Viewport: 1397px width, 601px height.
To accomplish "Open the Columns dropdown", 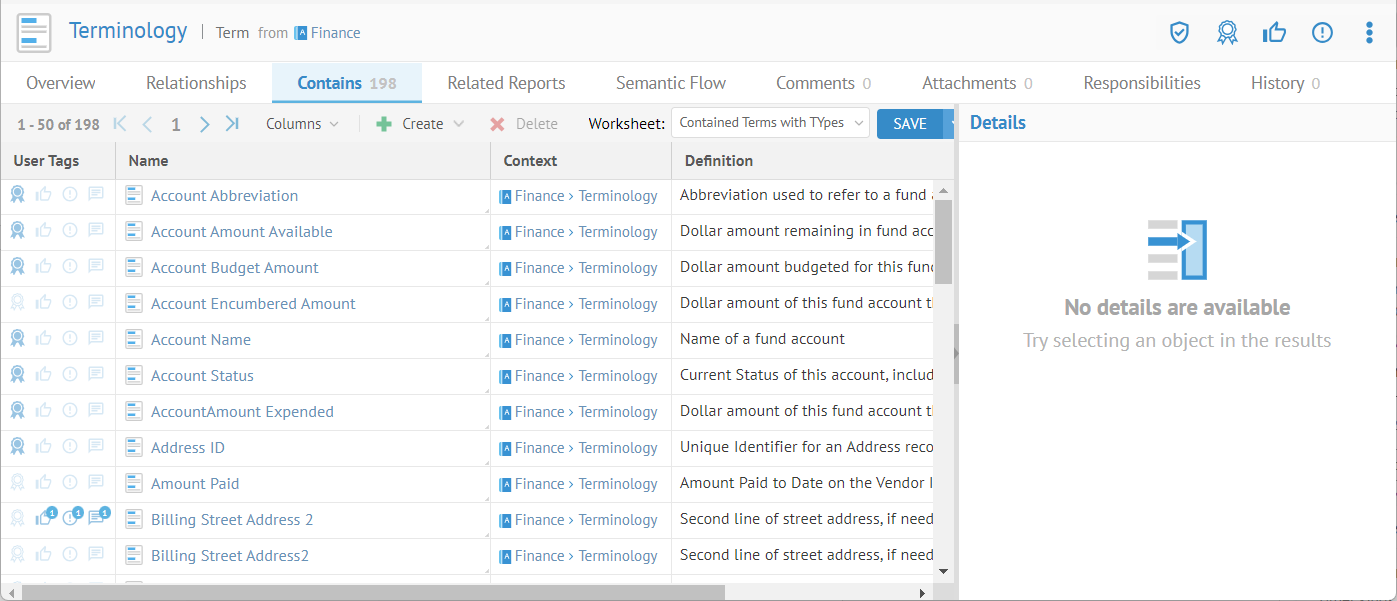I will click(x=302, y=124).
